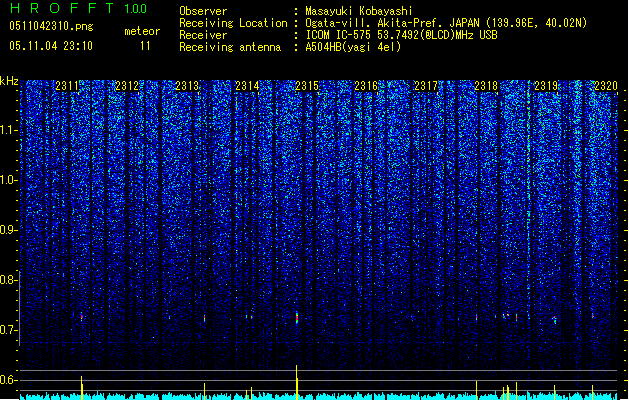Viewport: 629px width, 400px height.
Task: Click the 1.1 kHz axis tick label
Action: 8,130
